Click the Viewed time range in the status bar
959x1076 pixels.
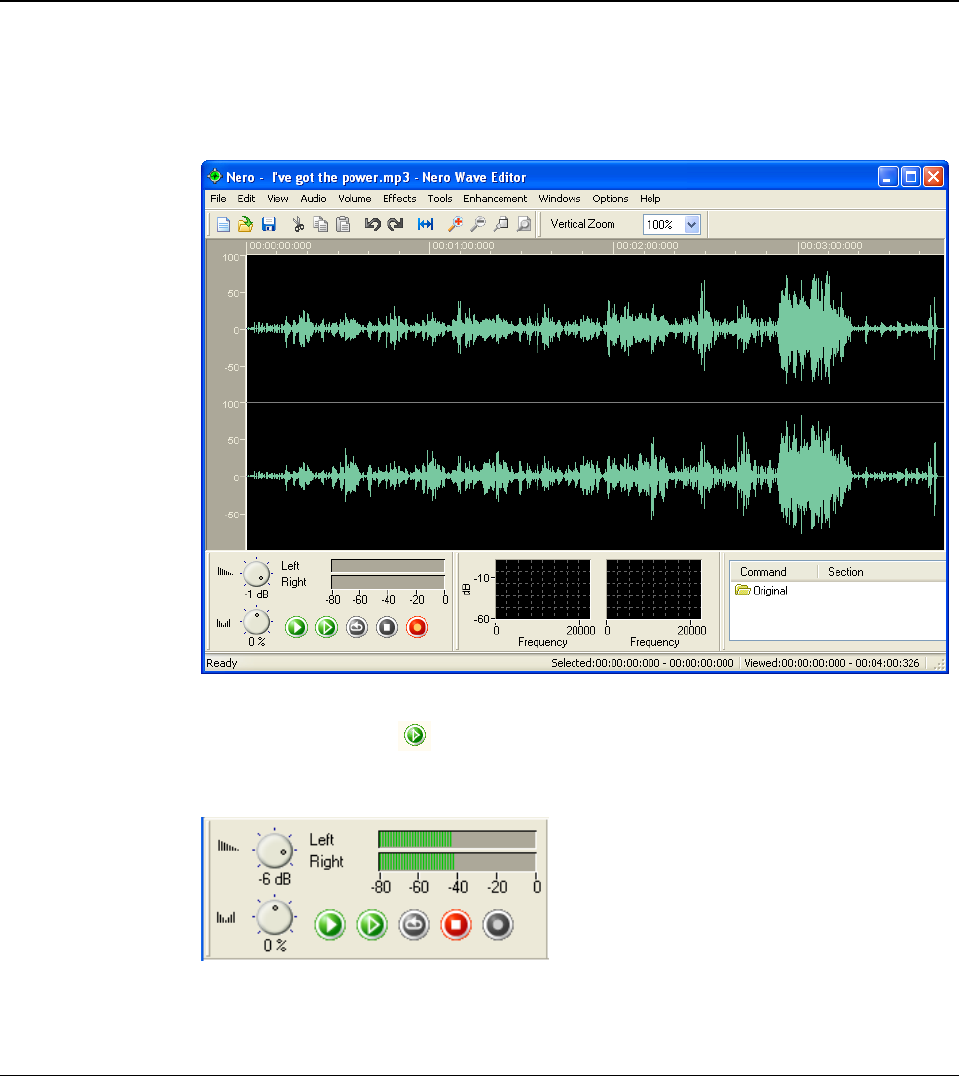pos(831,663)
